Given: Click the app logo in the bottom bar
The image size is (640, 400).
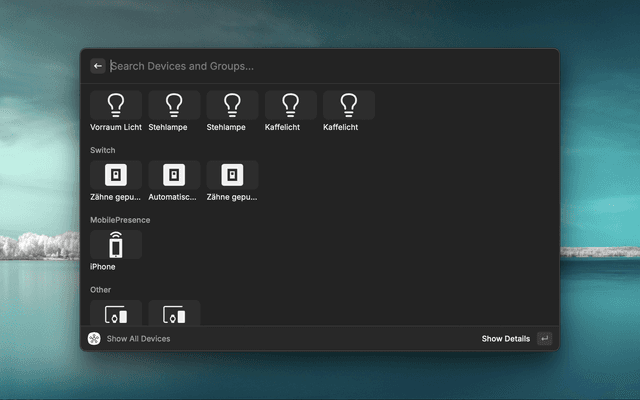Looking at the screenshot, I should pos(94,339).
